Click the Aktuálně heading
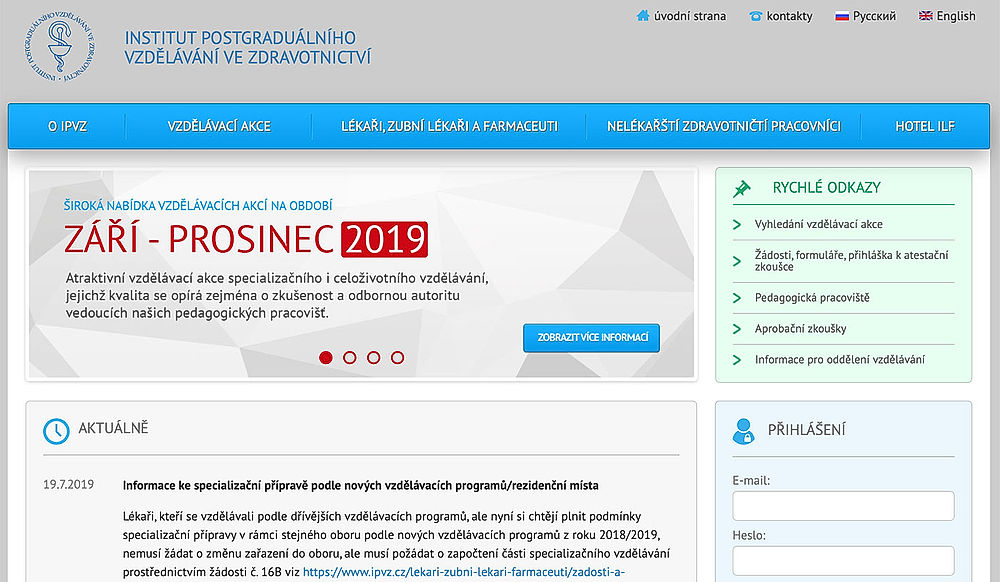The height and width of the screenshot is (582, 1000). [x=113, y=428]
